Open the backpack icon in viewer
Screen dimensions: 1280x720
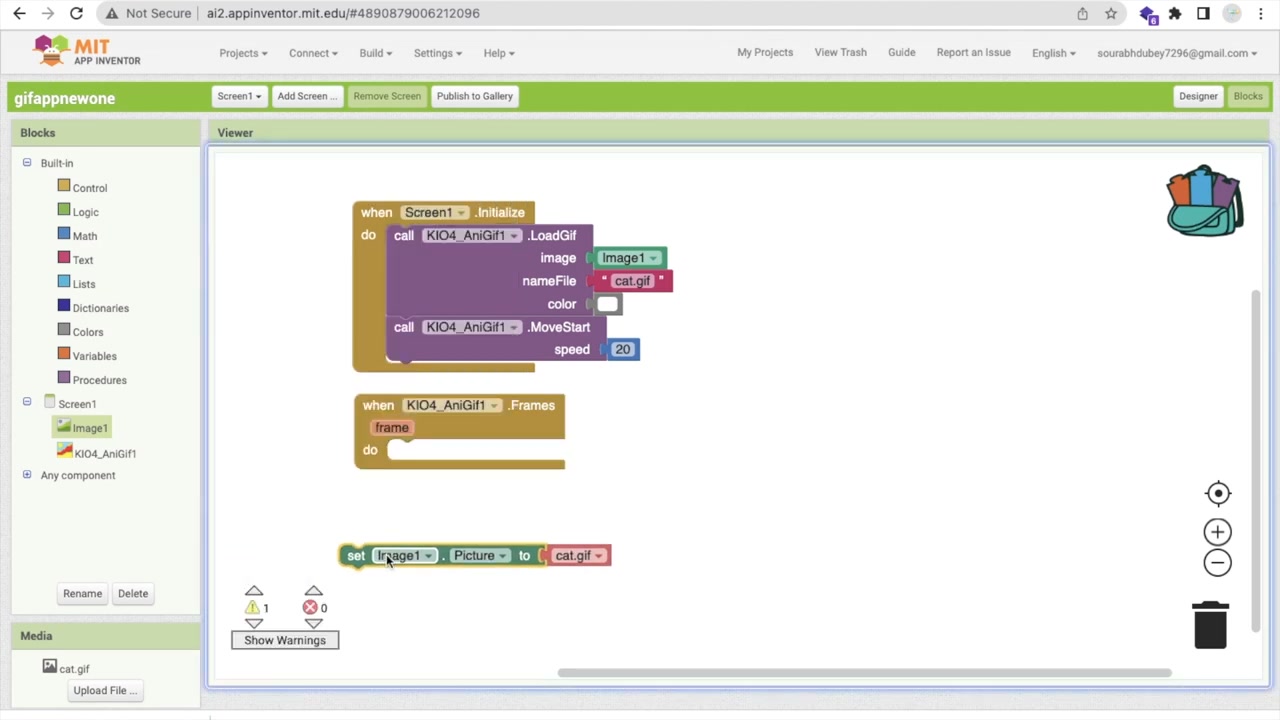[x=1205, y=201]
